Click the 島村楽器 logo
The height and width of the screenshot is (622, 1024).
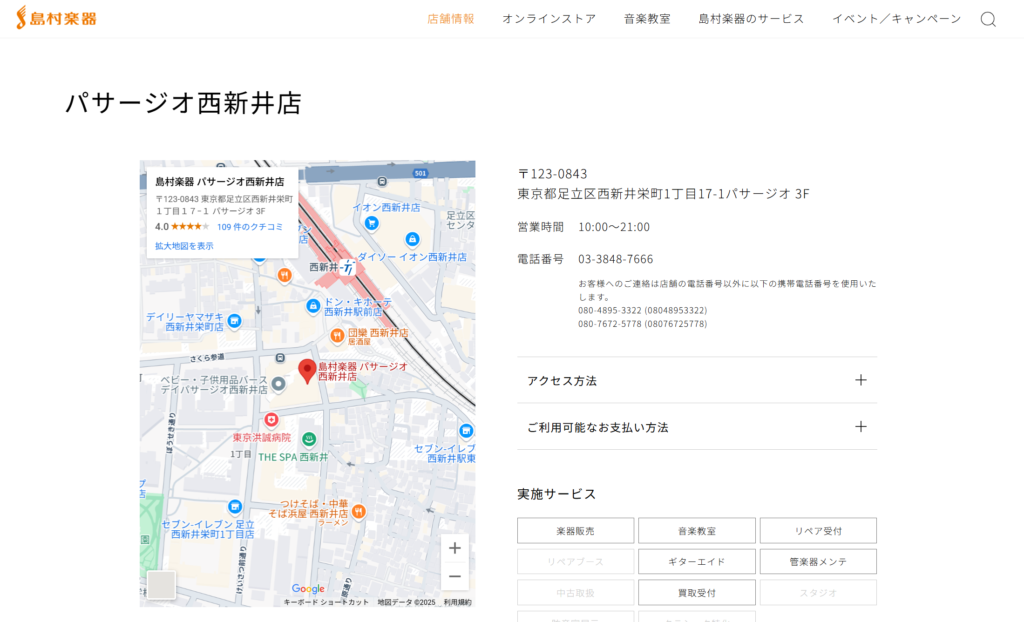point(56,18)
